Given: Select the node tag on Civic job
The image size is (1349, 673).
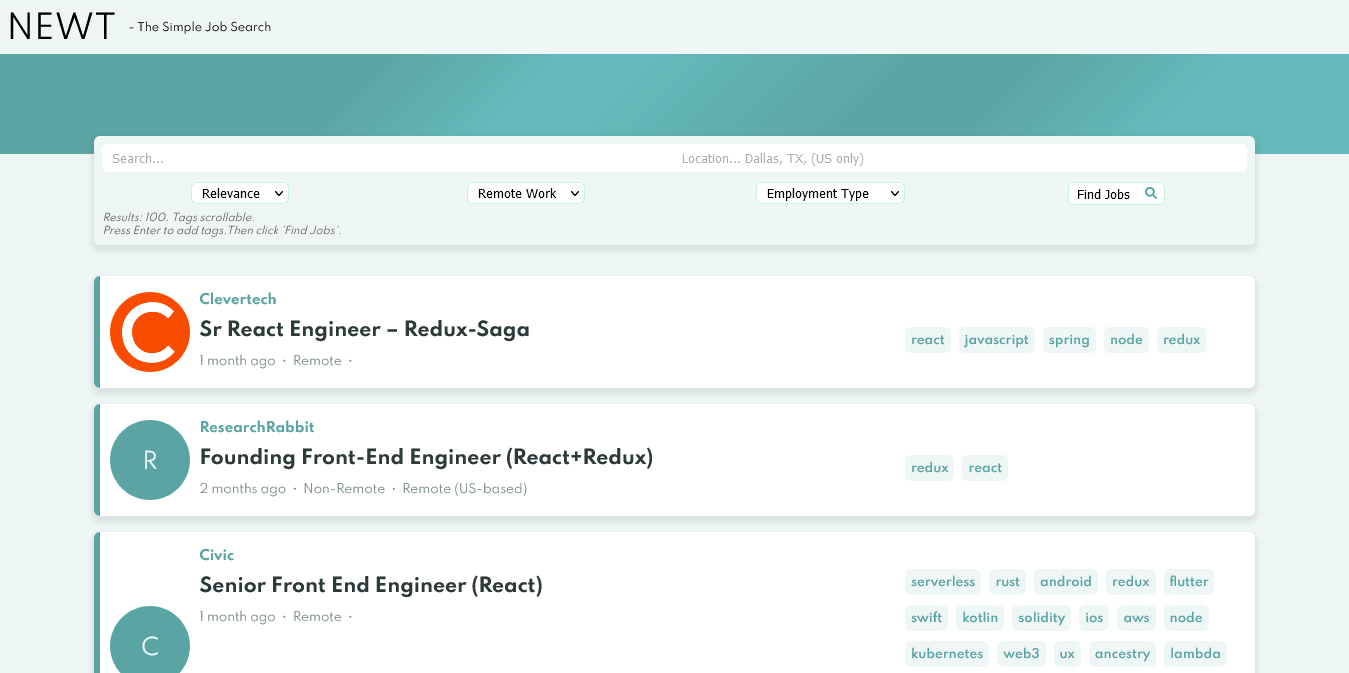Looking at the screenshot, I should (1186, 618).
